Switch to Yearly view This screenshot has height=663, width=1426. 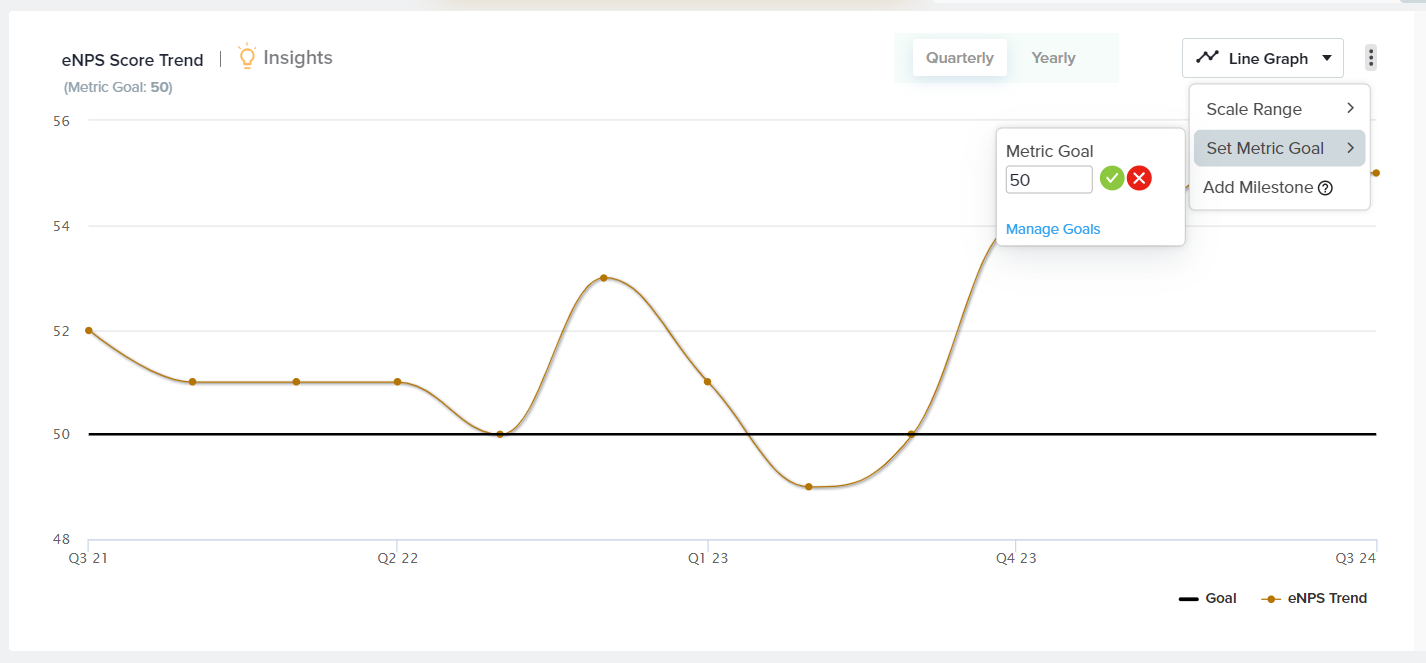pyautogui.click(x=1053, y=58)
